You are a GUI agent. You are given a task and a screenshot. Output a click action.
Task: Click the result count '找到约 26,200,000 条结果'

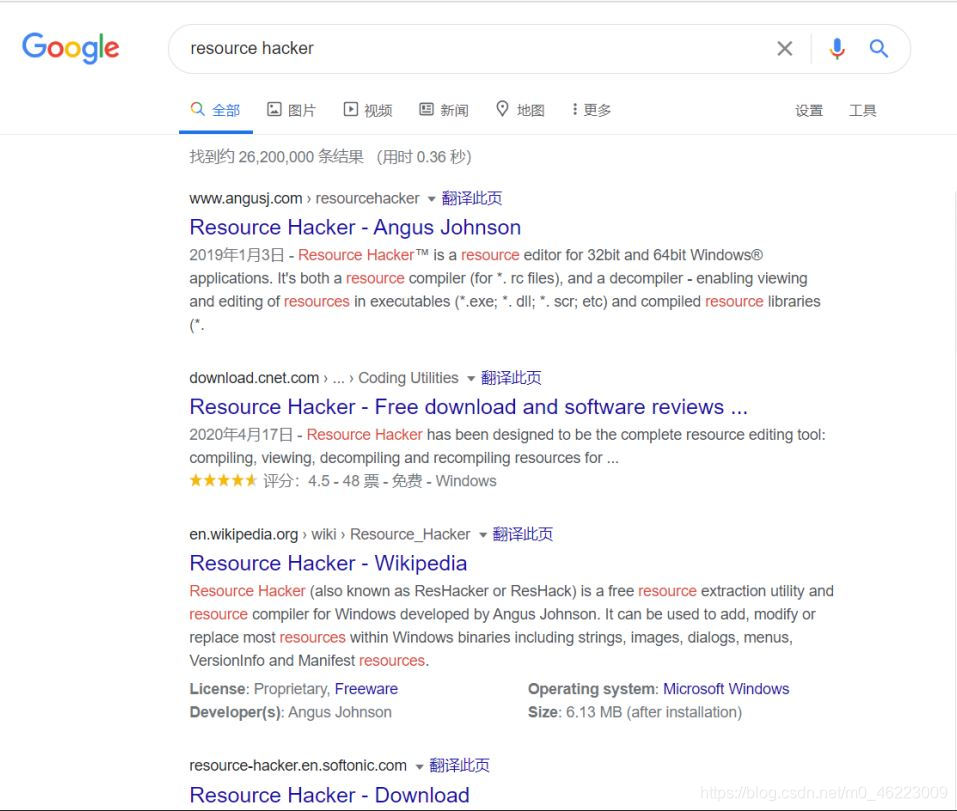click(x=276, y=157)
